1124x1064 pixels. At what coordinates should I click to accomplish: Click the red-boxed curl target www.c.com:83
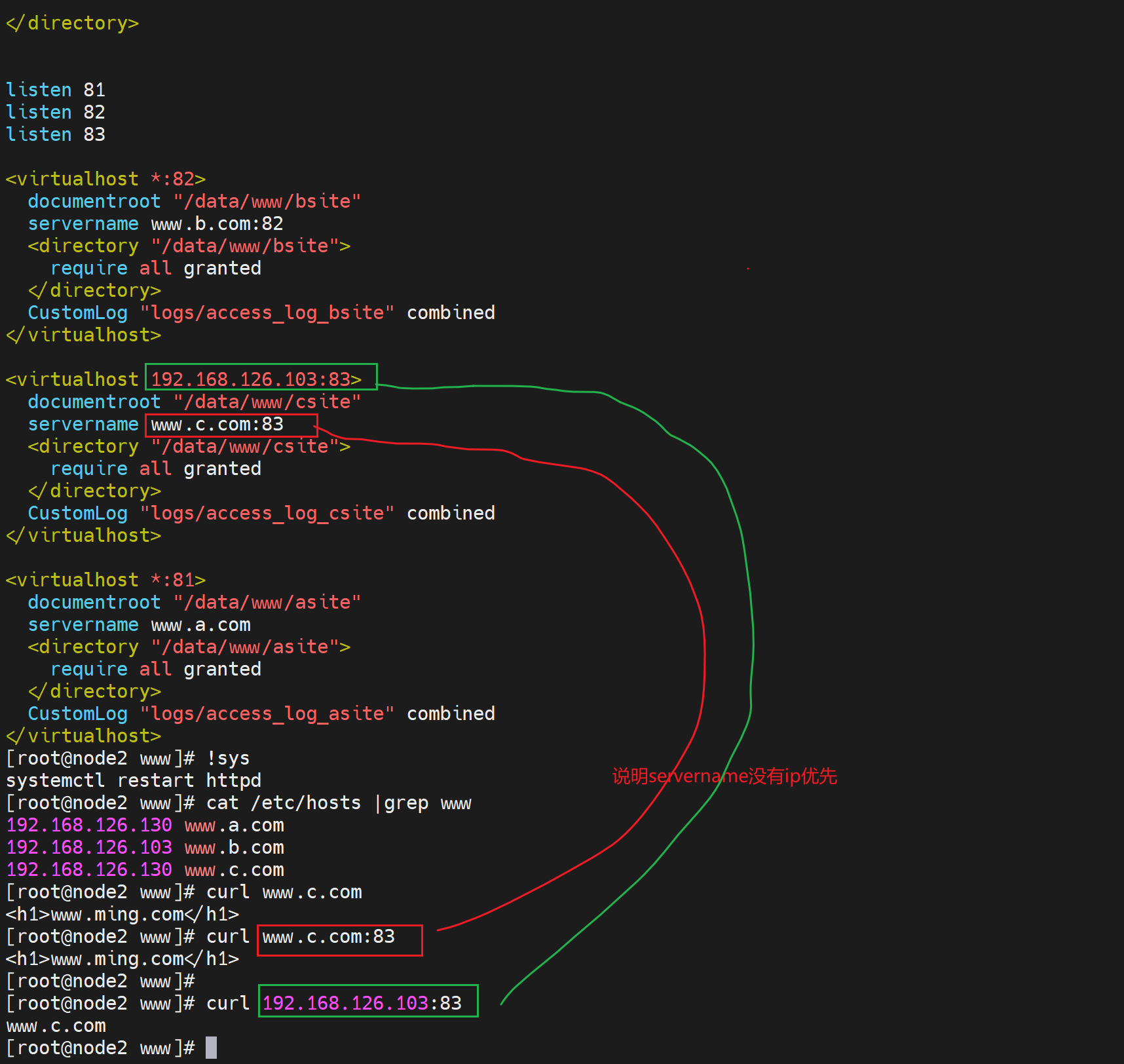(x=329, y=937)
